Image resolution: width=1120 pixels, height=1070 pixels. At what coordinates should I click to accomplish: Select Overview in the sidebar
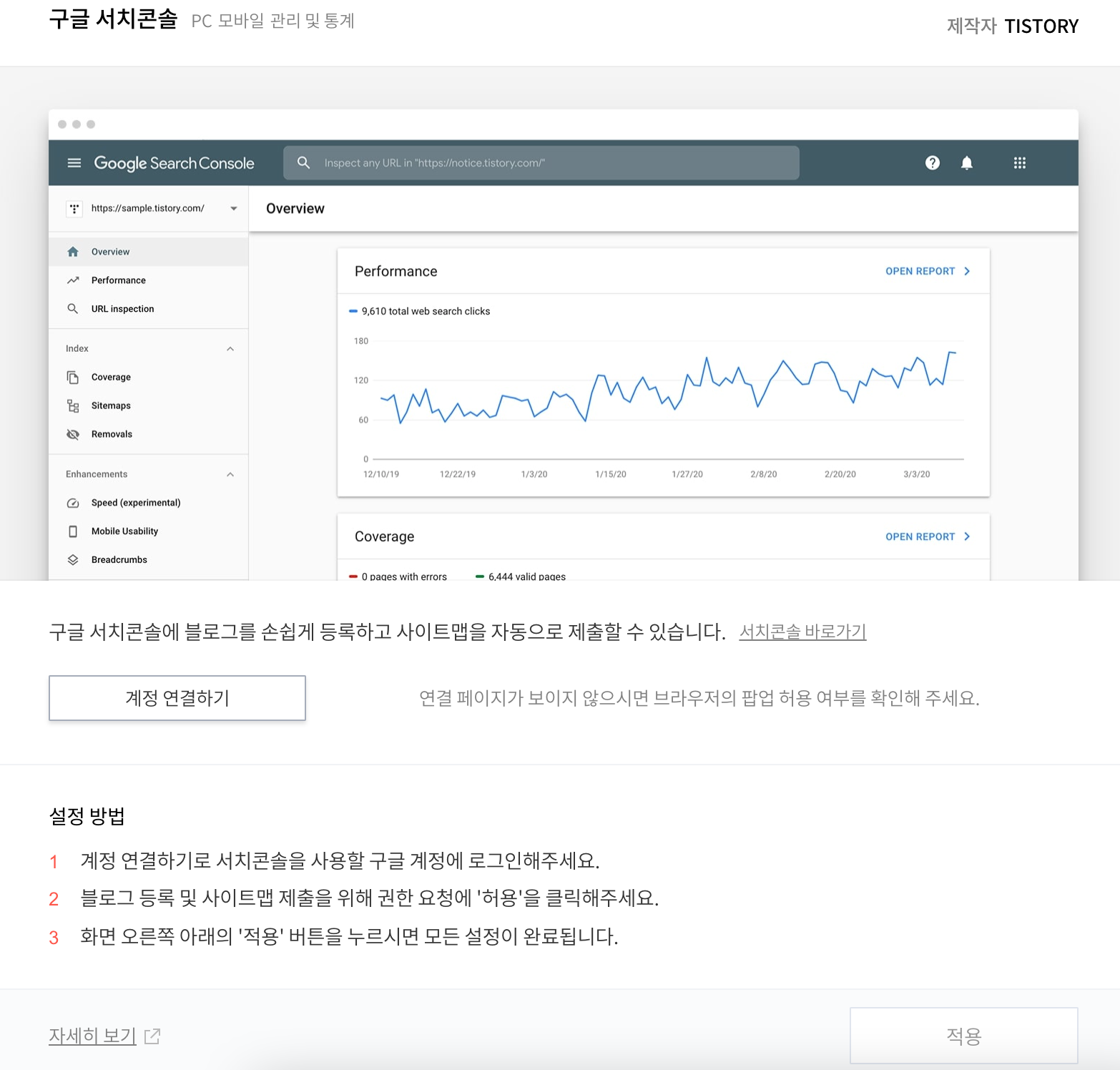149,252
